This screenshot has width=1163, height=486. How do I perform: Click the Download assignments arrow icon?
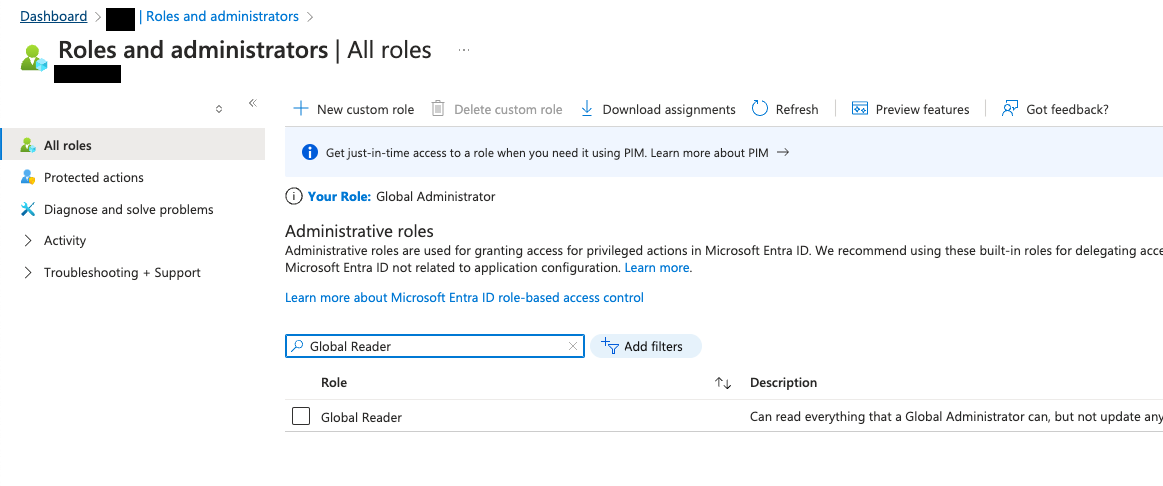[587, 109]
